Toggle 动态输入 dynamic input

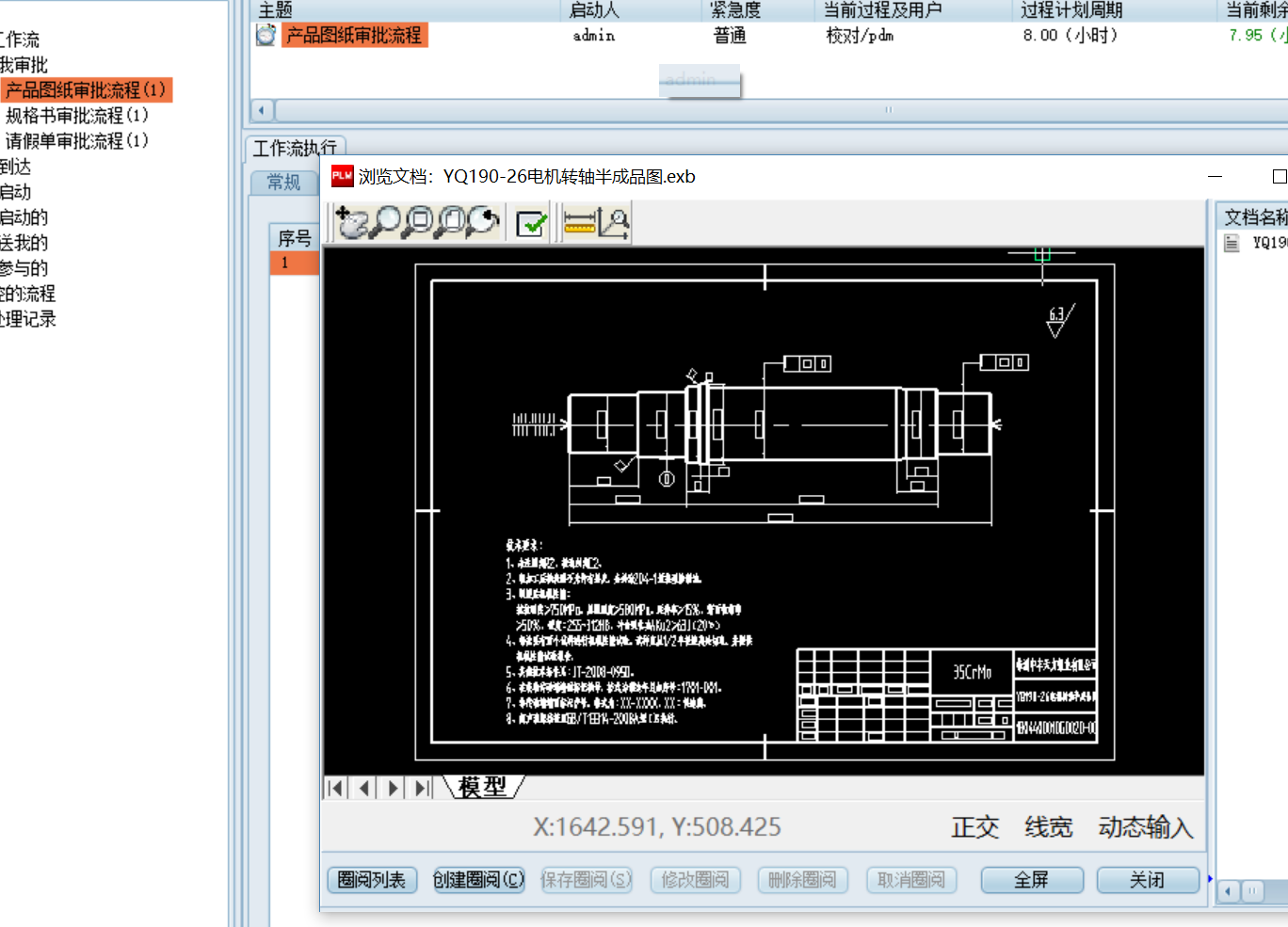click(1145, 827)
